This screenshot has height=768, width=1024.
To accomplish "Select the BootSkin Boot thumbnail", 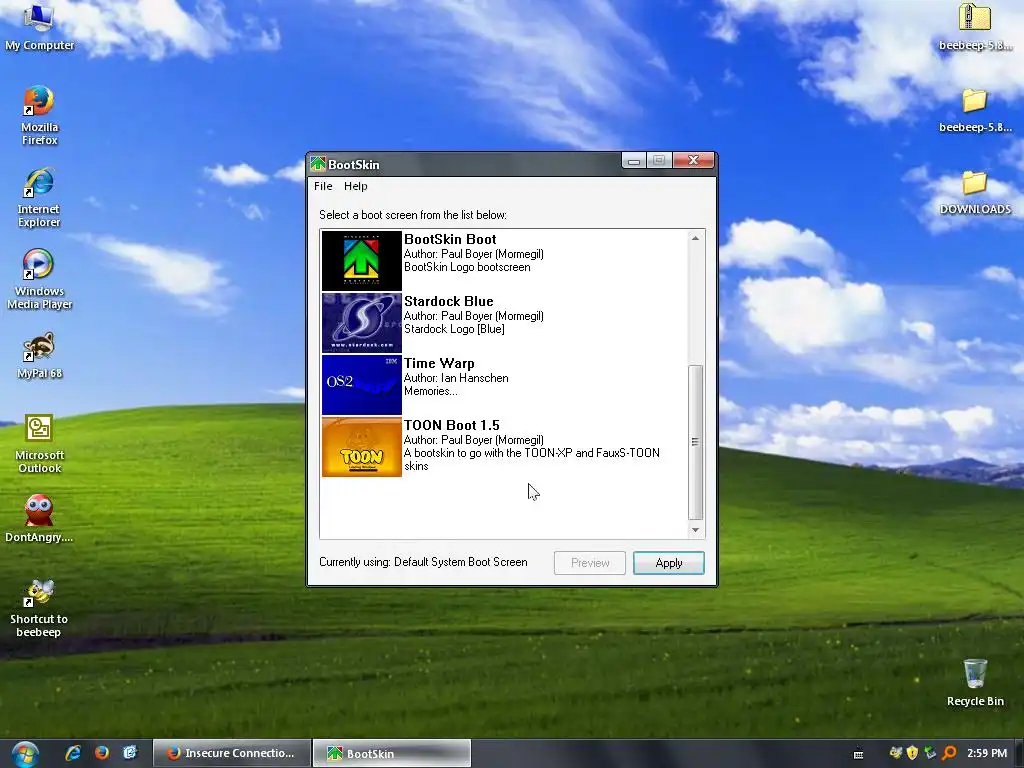I will [x=362, y=261].
